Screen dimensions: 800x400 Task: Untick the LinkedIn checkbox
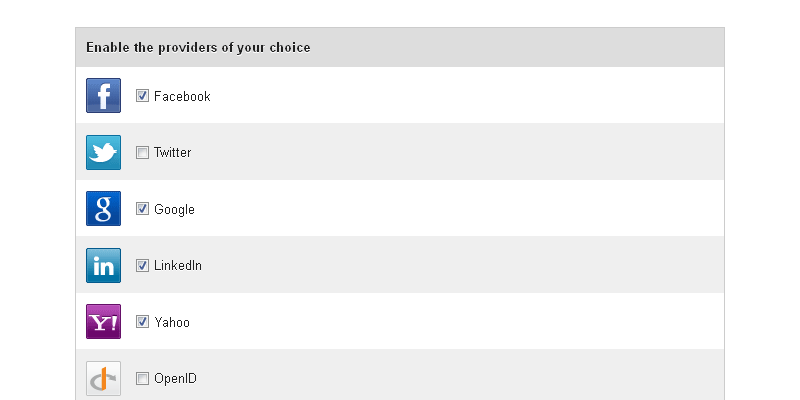tap(142, 266)
